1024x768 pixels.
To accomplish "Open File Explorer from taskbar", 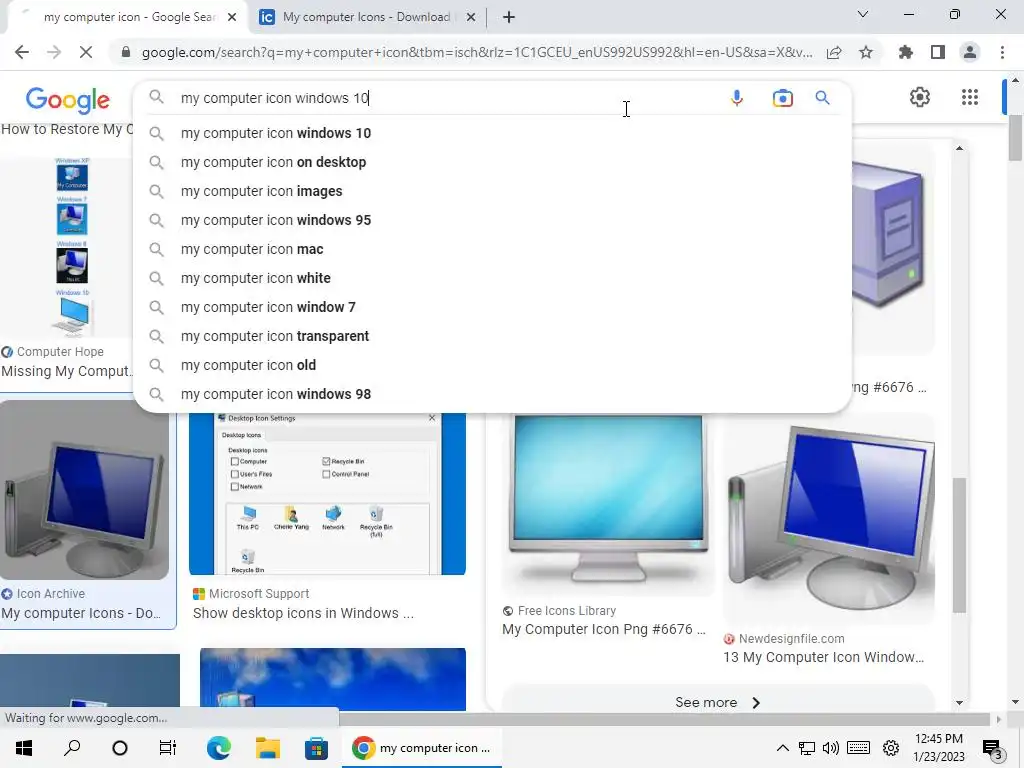I will click(268, 748).
